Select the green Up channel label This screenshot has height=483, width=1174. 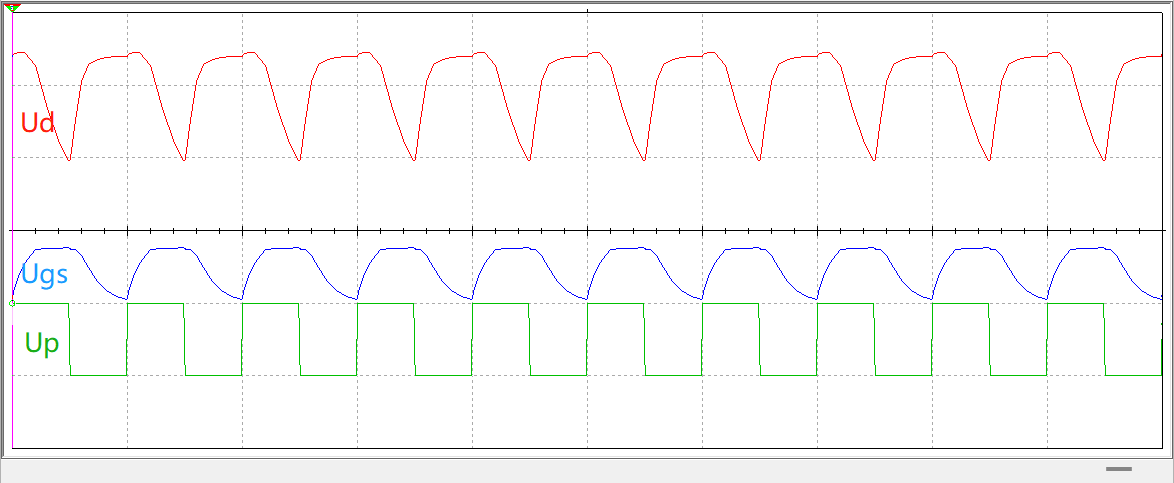coord(42,344)
